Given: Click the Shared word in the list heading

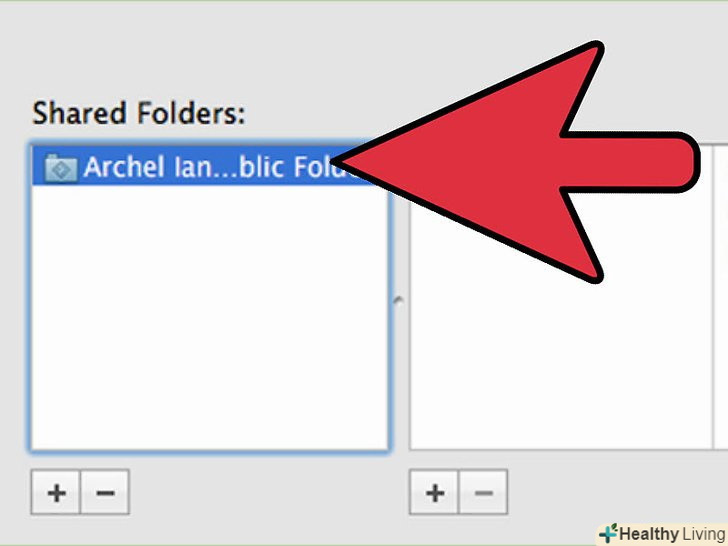Looking at the screenshot, I should (79, 113).
